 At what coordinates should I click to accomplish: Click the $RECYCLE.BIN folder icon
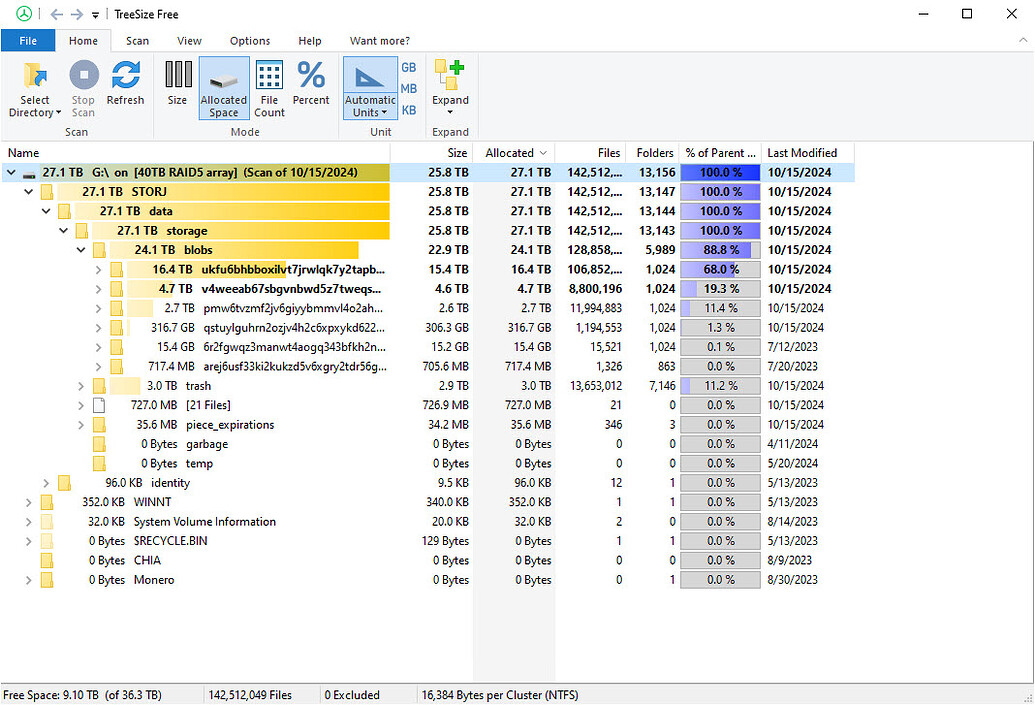[47, 541]
